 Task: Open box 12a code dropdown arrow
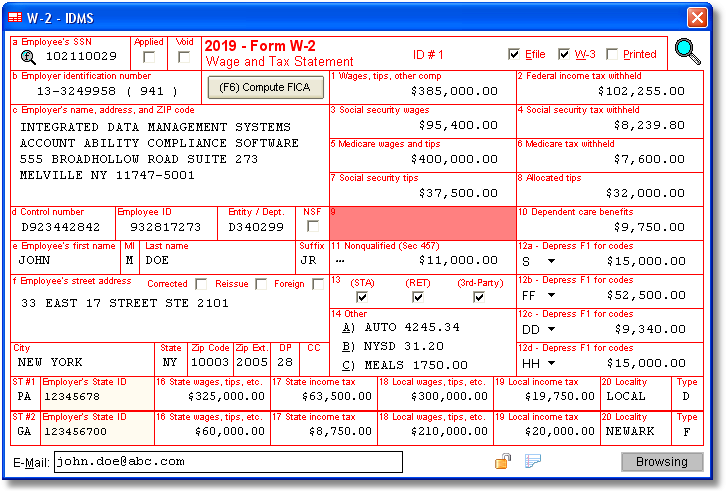[x=550, y=261]
